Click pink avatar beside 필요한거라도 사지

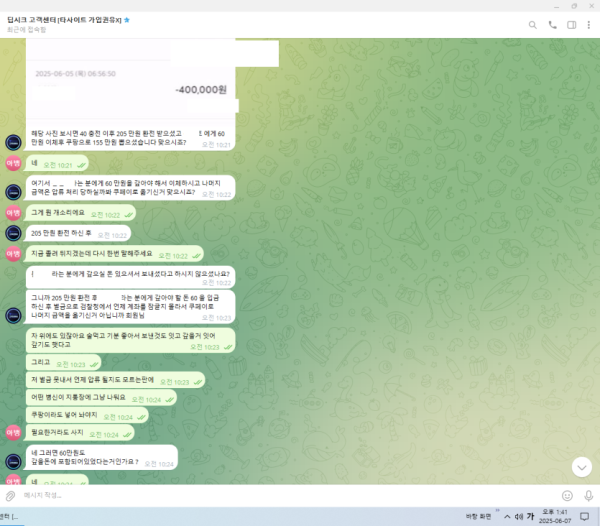(x=13, y=433)
